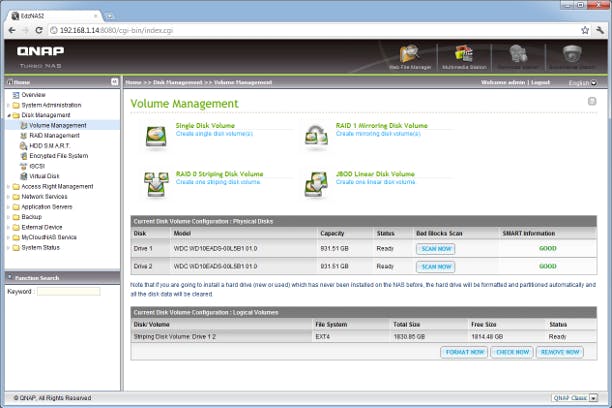Click the RAID 1 Mirroring volume icon
This screenshot has height=408, width=612.
pyautogui.click(x=316, y=137)
